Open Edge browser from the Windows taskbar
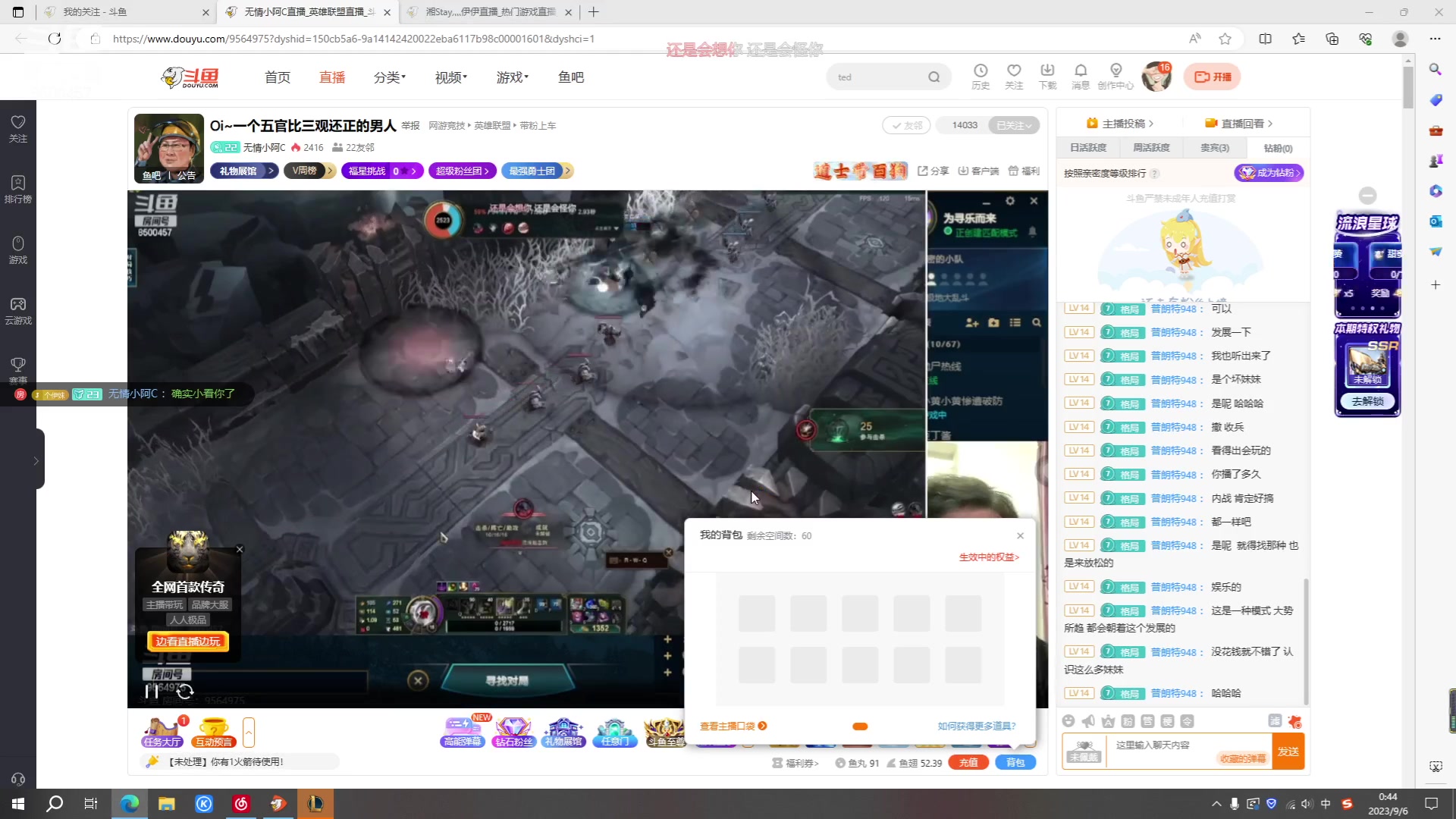Image resolution: width=1456 pixels, height=819 pixels. (x=130, y=804)
